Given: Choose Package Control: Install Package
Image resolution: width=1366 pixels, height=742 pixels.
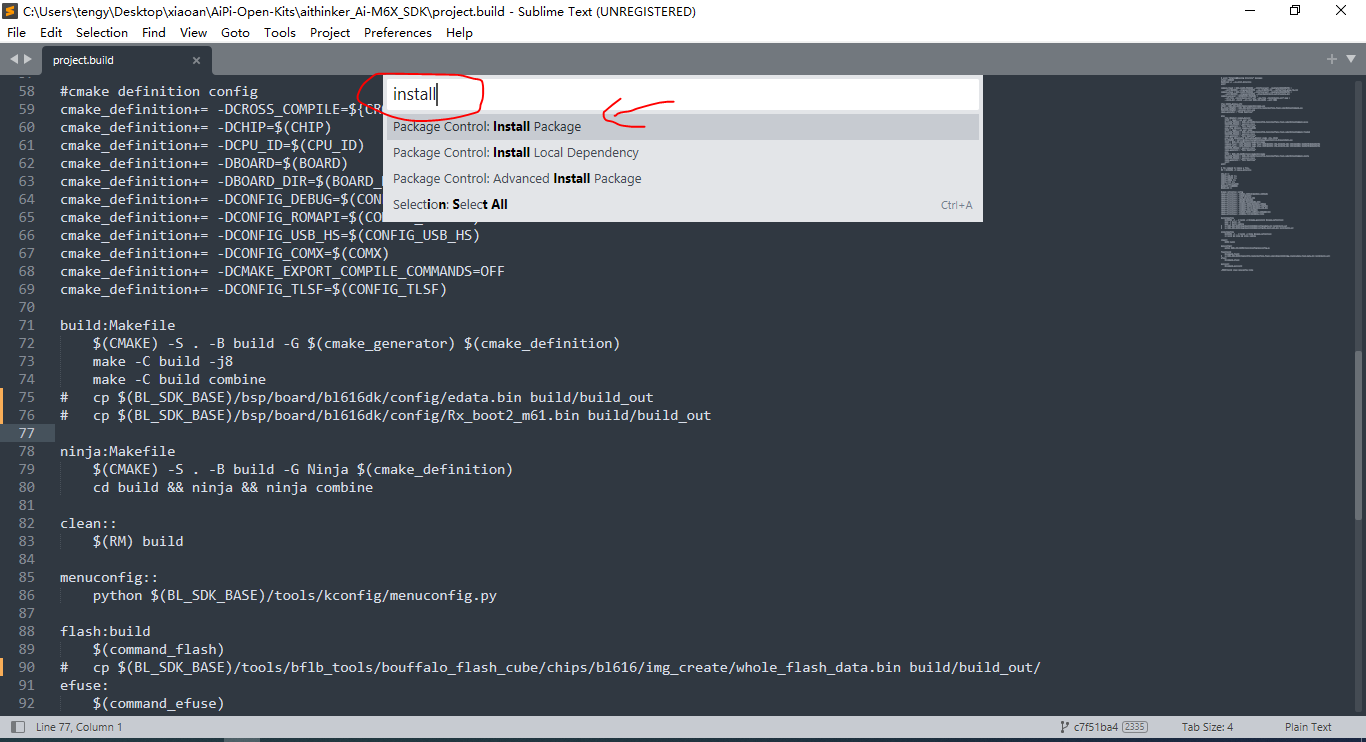Looking at the screenshot, I should [683, 127].
